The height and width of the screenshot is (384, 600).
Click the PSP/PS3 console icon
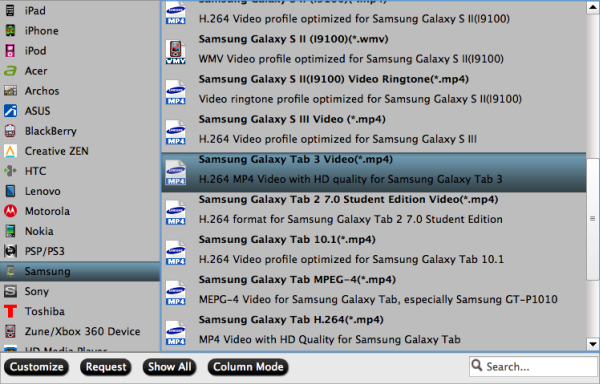[x=10, y=251]
